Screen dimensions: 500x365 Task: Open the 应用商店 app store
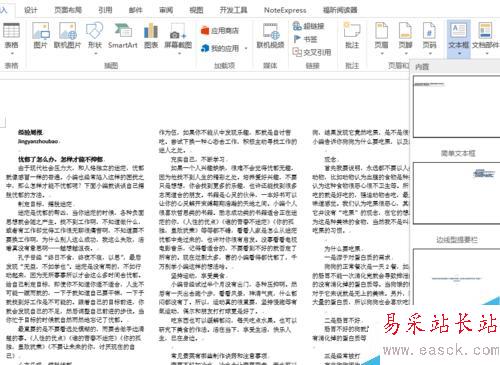point(220,31)
